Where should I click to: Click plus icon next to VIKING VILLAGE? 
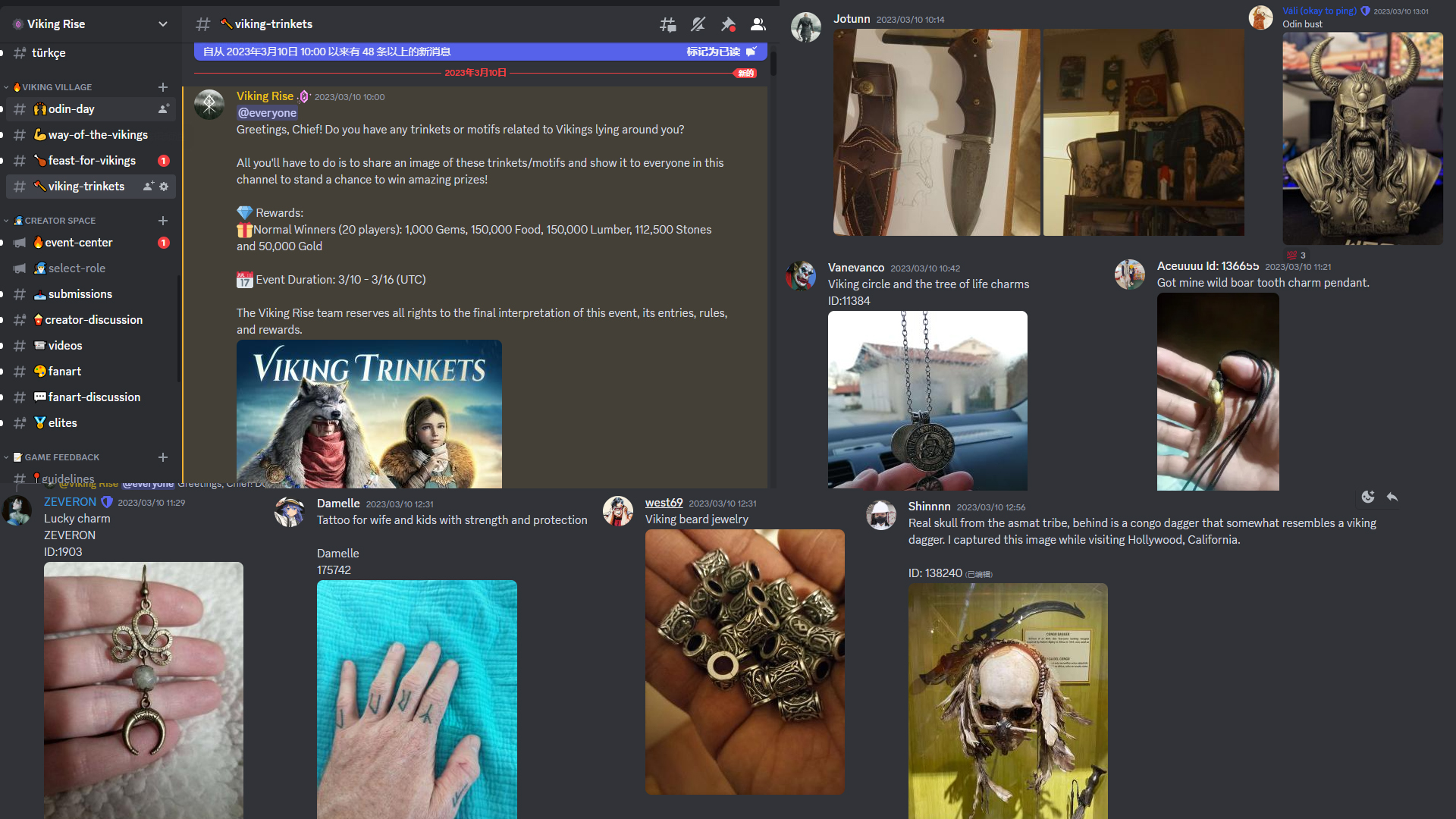(162, 87)
